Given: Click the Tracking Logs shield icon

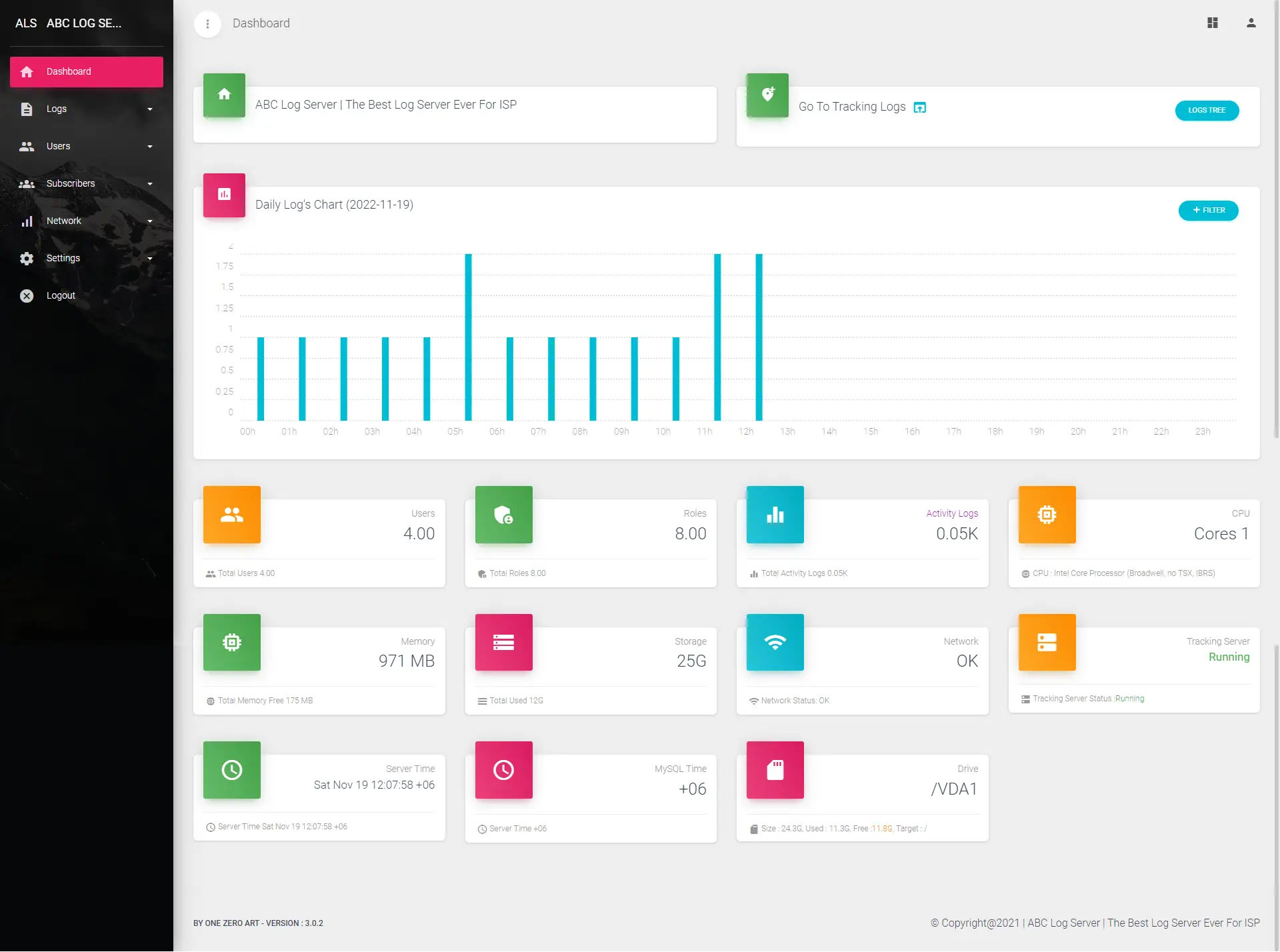Looking at the screenshot, I should (767, 95).
